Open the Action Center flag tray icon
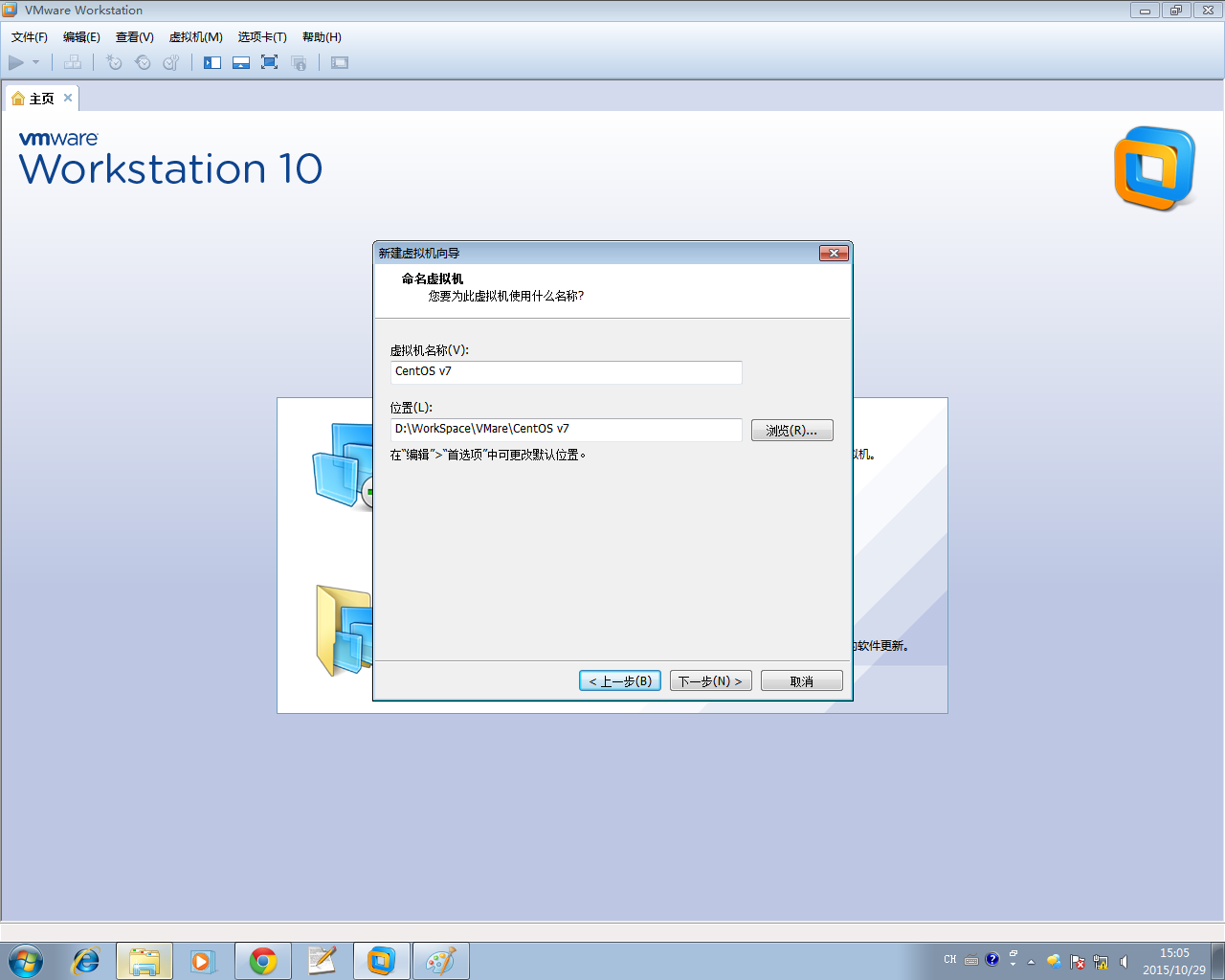 click(x=1078, y=962)
